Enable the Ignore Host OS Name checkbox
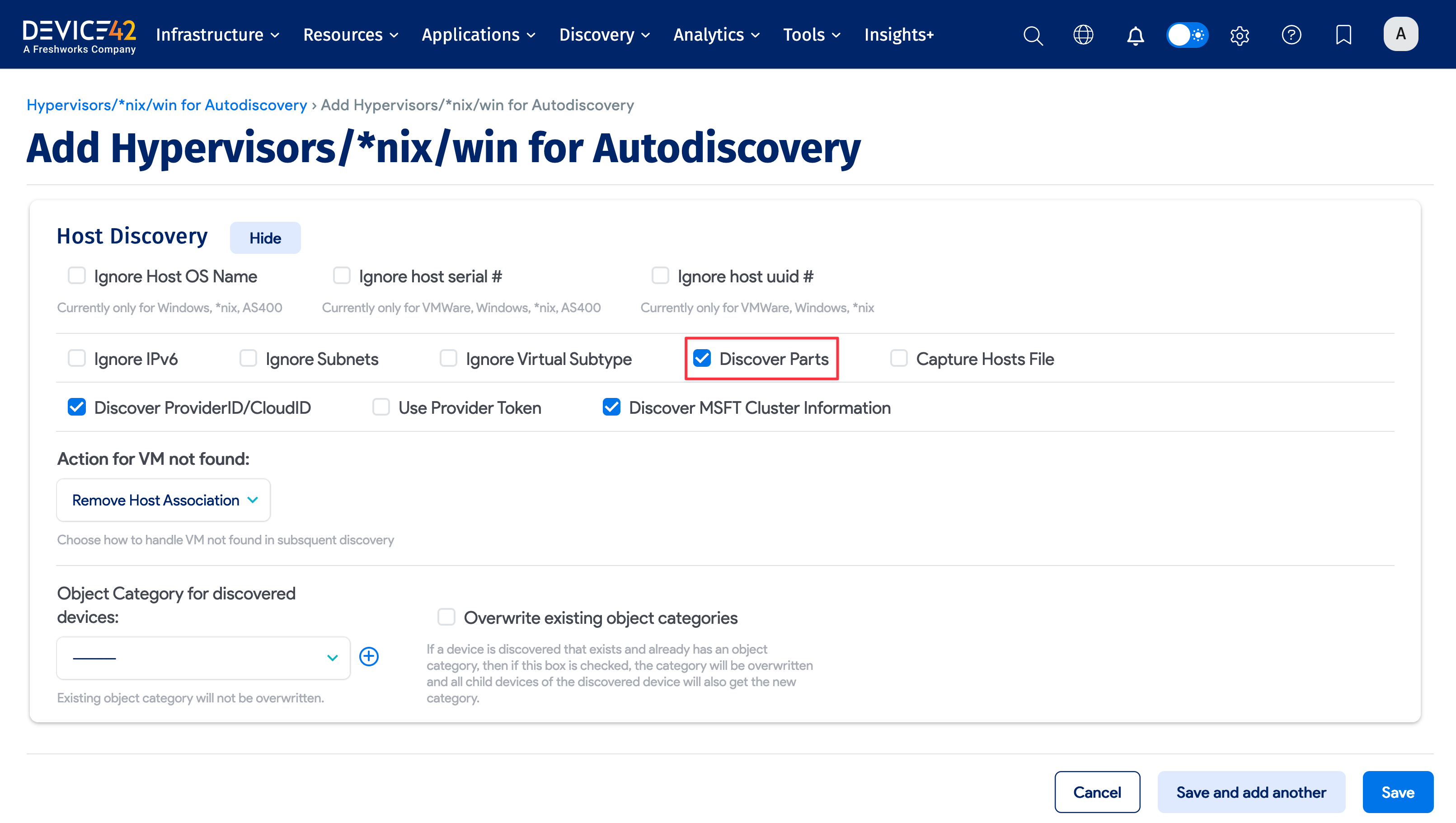1456x823 pixels. pos(77,275)
